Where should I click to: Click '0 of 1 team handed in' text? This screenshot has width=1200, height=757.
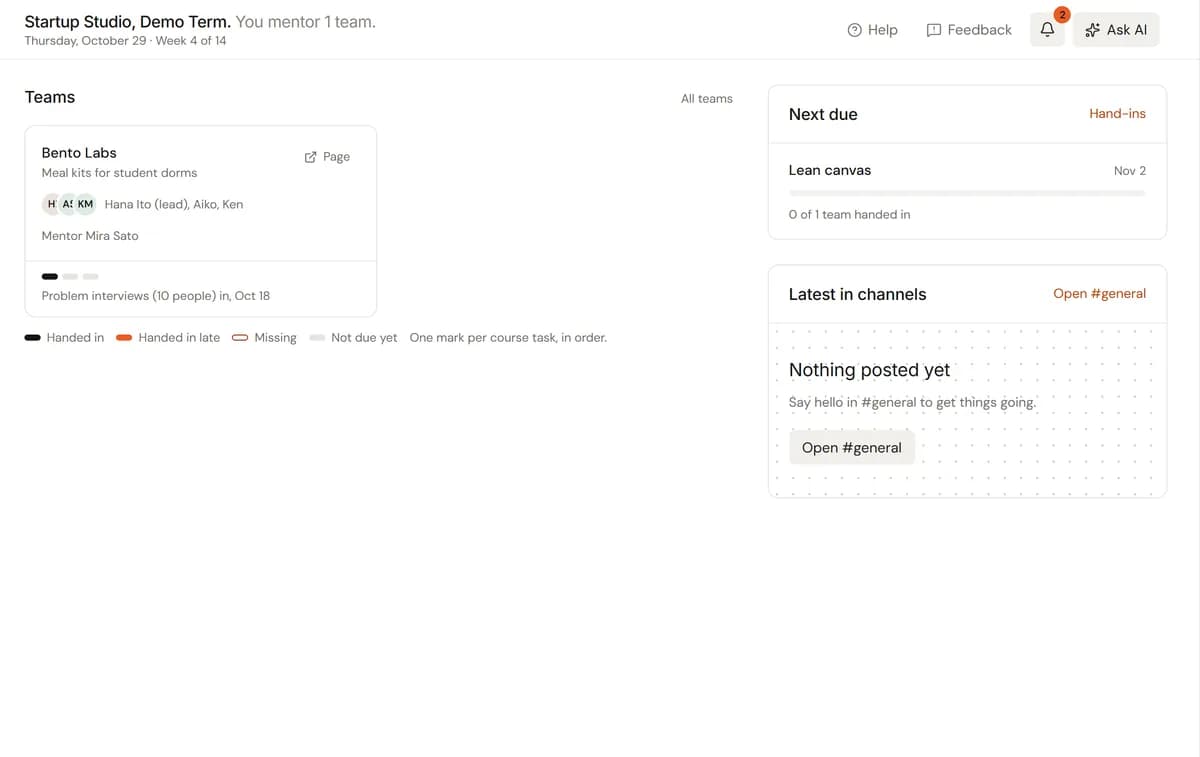849,215
